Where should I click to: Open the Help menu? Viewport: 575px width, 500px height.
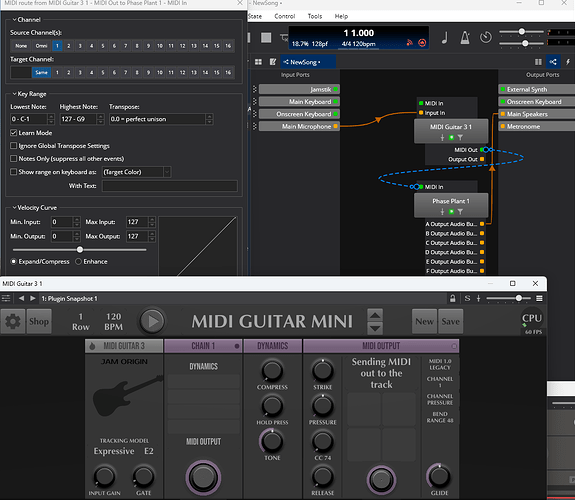pos(341,16)
